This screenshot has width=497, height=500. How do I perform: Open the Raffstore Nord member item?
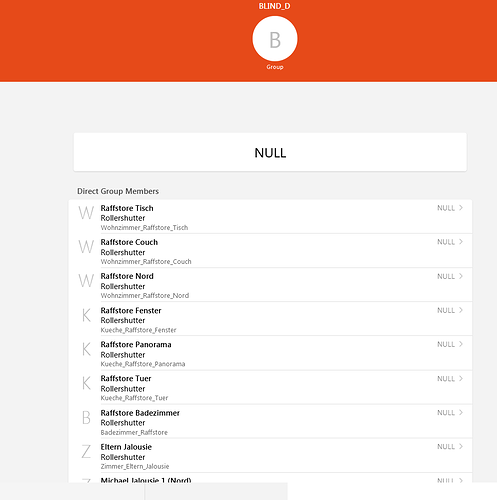click(x=270, y=285)
